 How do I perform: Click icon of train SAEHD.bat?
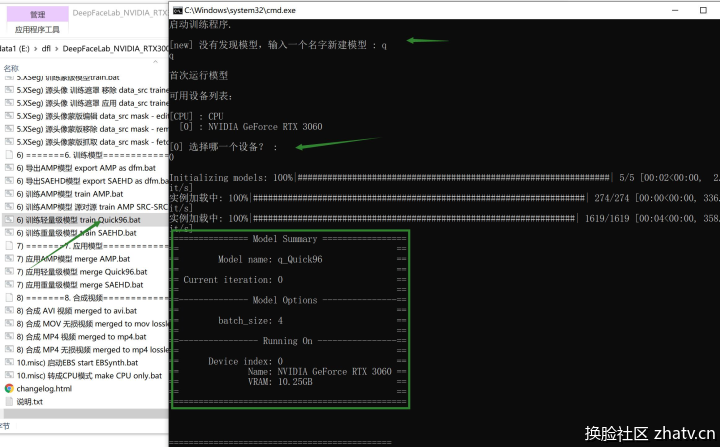click(9, 233)
